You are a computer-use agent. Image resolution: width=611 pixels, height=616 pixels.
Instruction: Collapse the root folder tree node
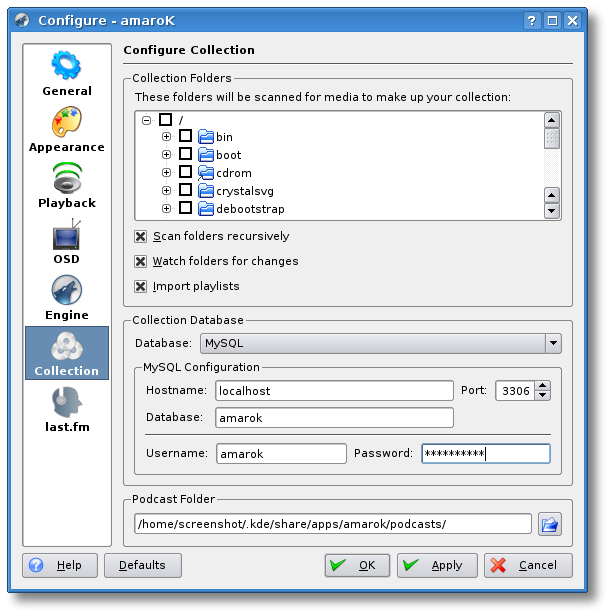tap(147, 120)
